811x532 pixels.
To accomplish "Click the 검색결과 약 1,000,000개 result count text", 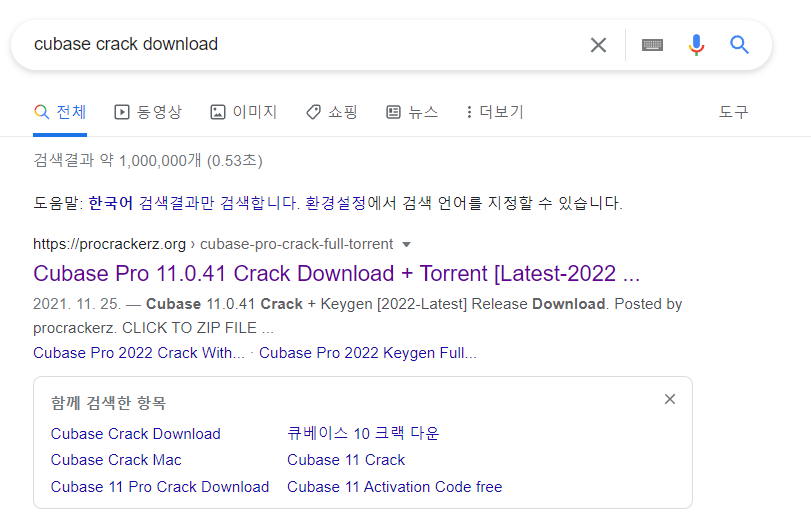I will (x=148, y=160).
